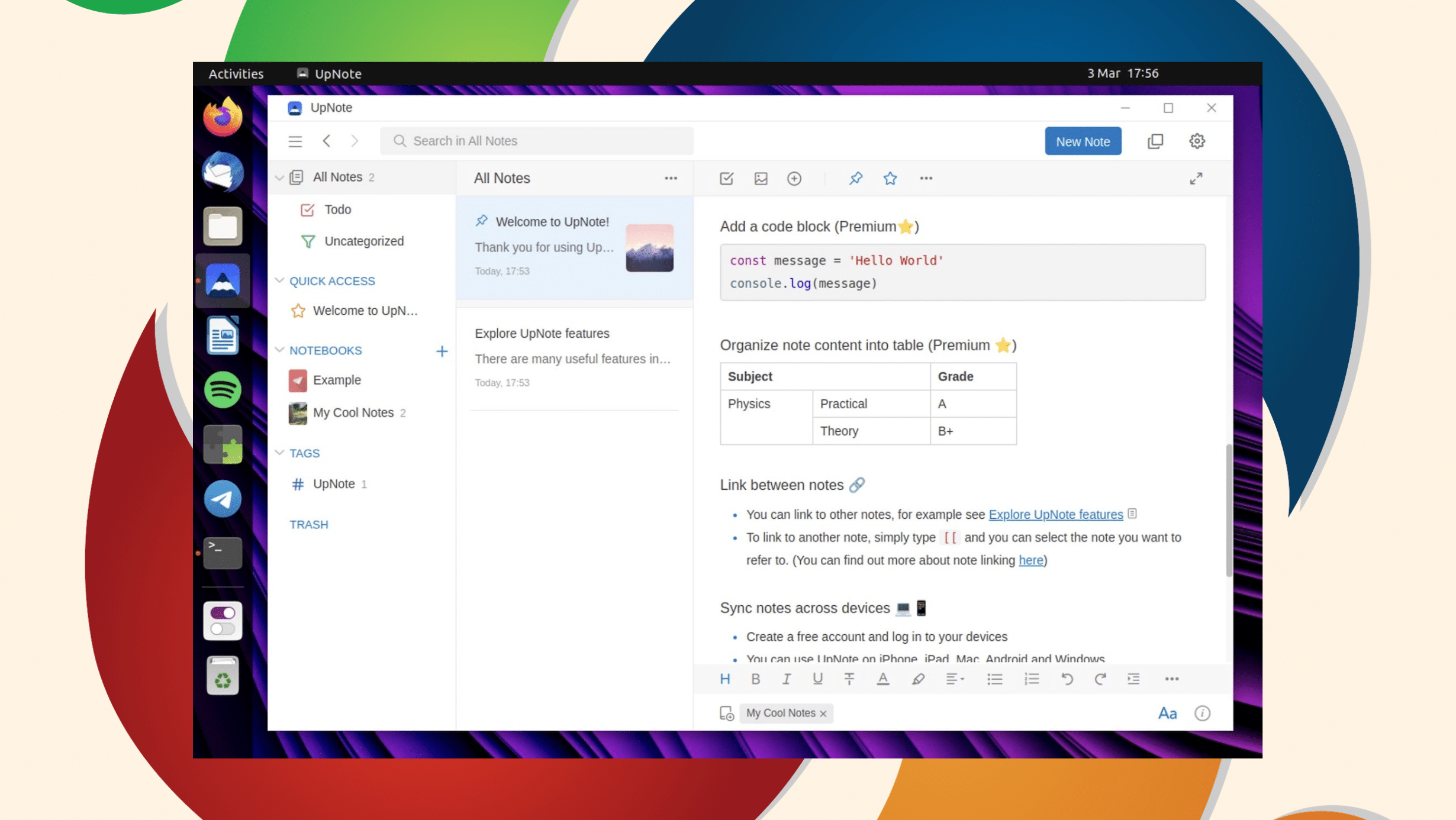Image resolution: width=1456 pixels, height=820 pixels.
Task: Add note to a notebook icon
Action: click(x=726, y=714)
